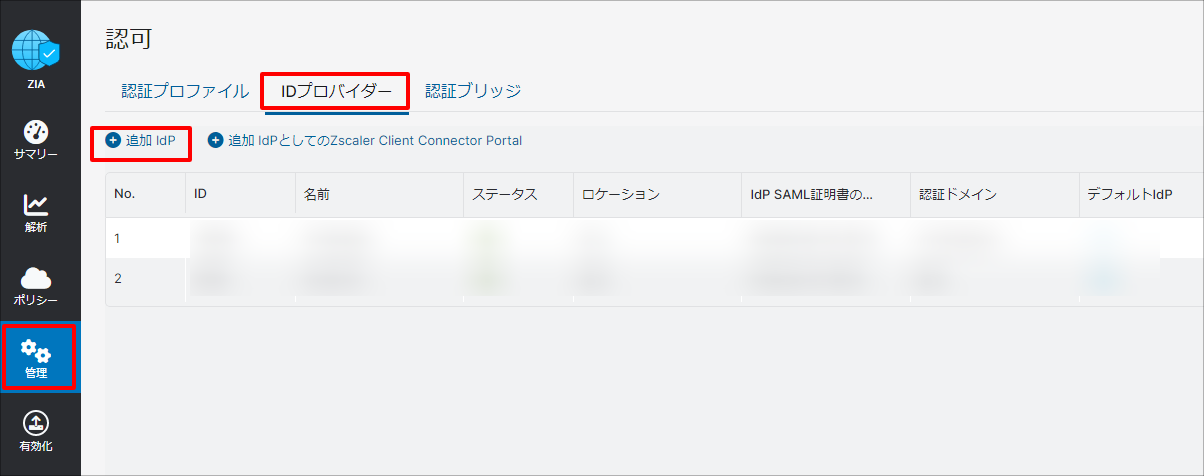Open the サマリー dashboard gauge icon
The width and height of the screenshot is (1204, 476).
[x=36, y=131]
